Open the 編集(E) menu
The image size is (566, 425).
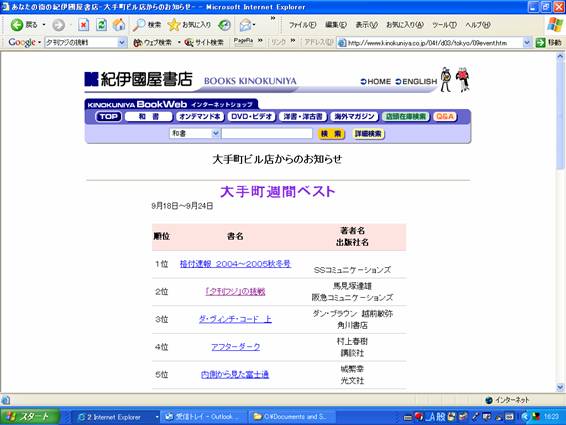point(336,25)
